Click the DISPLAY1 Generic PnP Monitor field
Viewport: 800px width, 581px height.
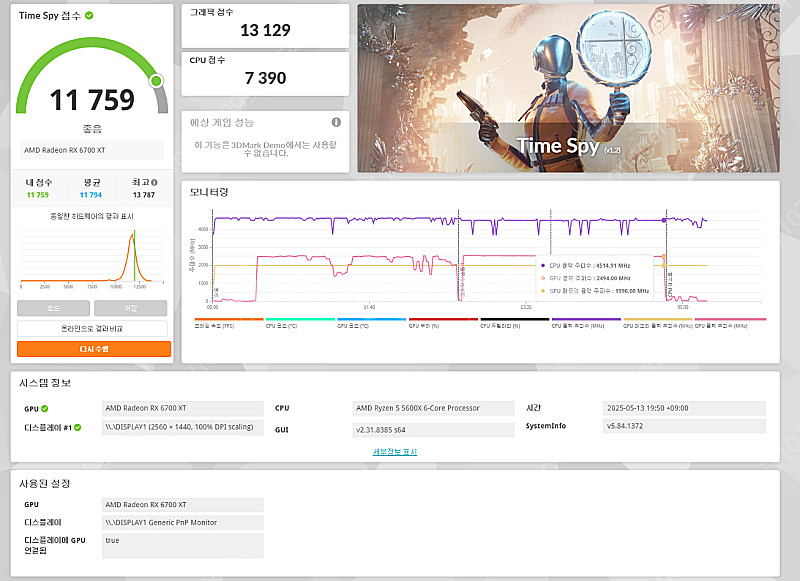coord(183,522)
